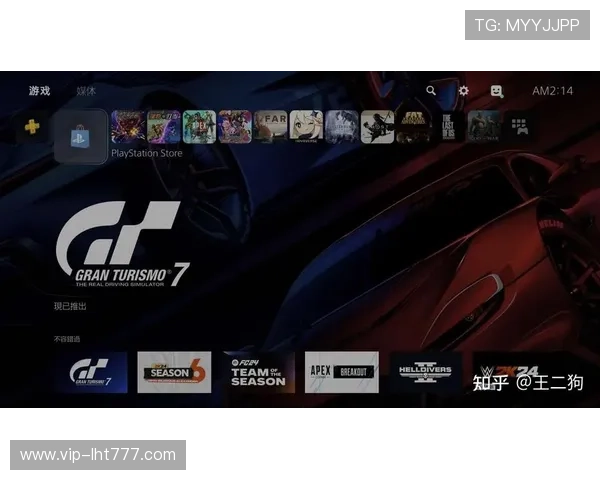Switch to the 游戏 tab
The height and width of the screenshot is (480, 600).
click(39, 91)
